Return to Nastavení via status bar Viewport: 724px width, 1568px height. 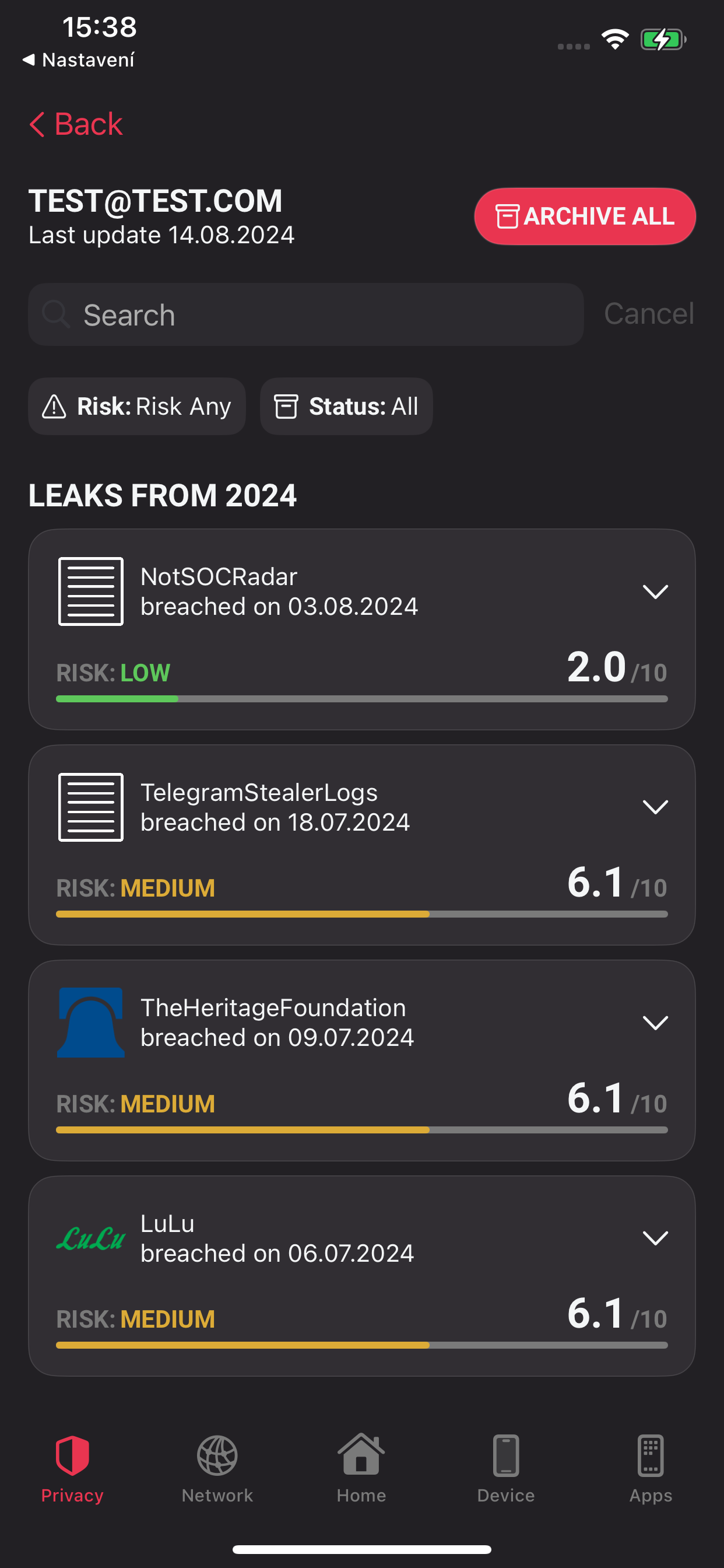pos(78,60)
